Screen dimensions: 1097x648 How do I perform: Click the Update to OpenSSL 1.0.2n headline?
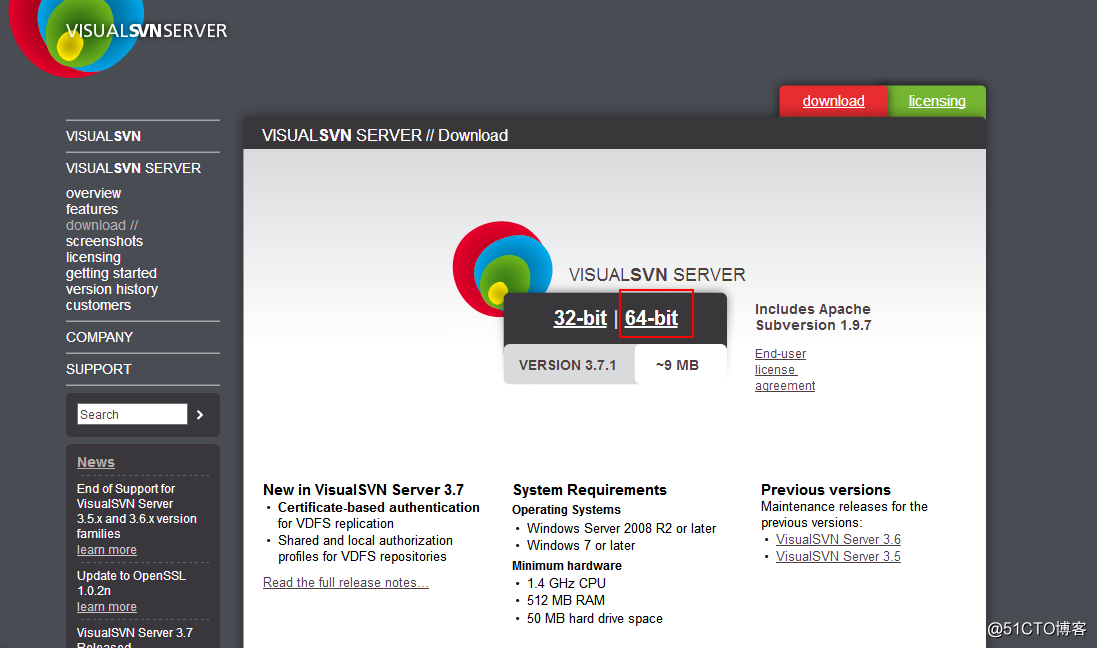coord(132,583)
